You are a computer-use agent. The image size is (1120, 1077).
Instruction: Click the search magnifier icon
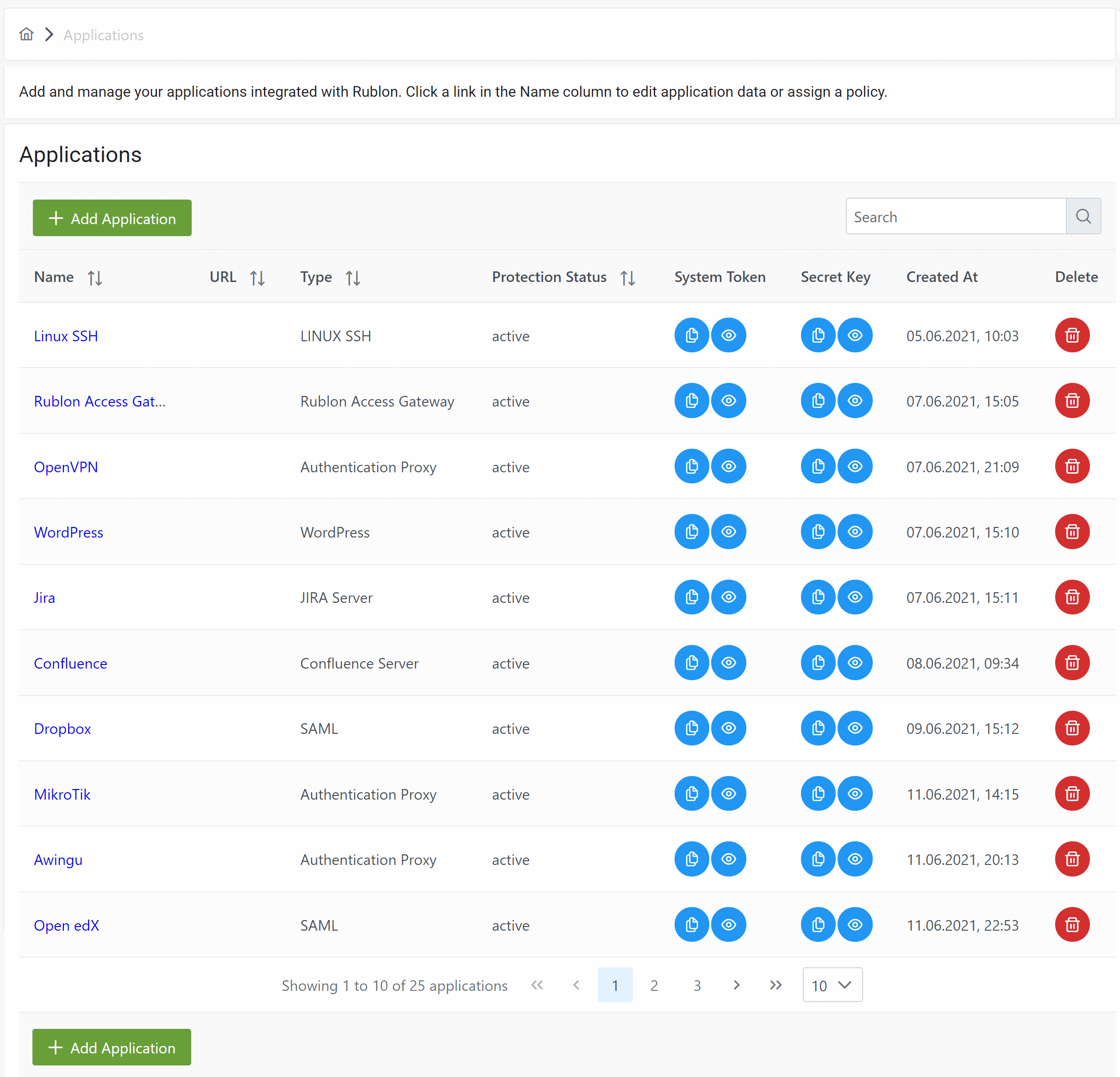coord(1083,217)
